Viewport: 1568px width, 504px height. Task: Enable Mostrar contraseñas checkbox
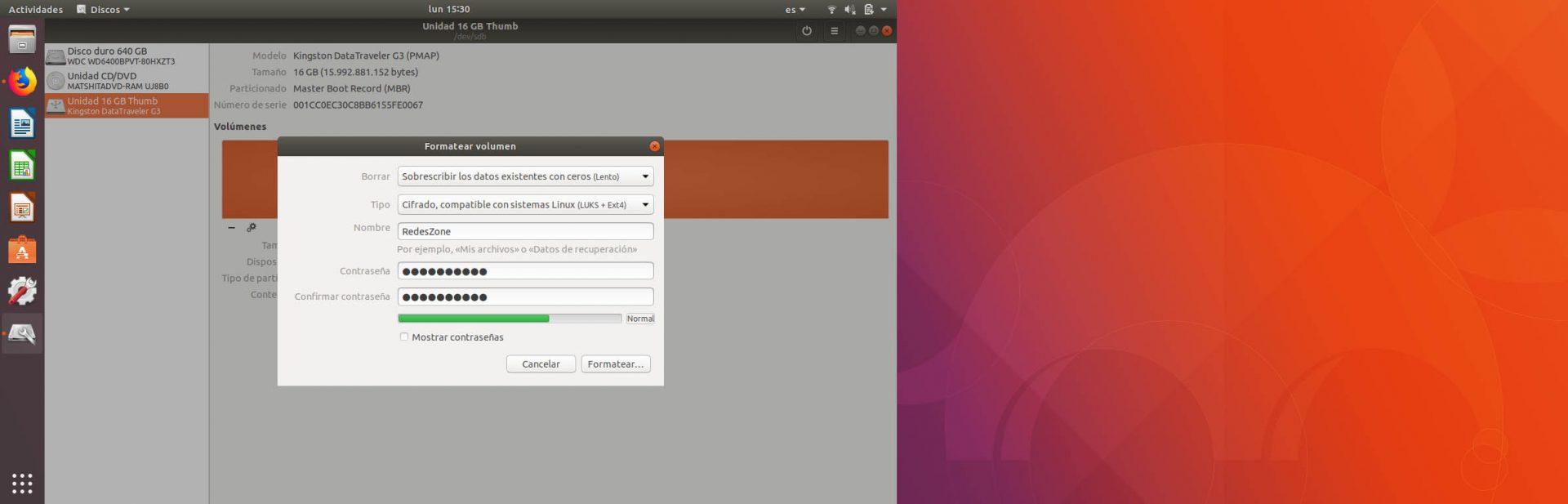[403, 337]
